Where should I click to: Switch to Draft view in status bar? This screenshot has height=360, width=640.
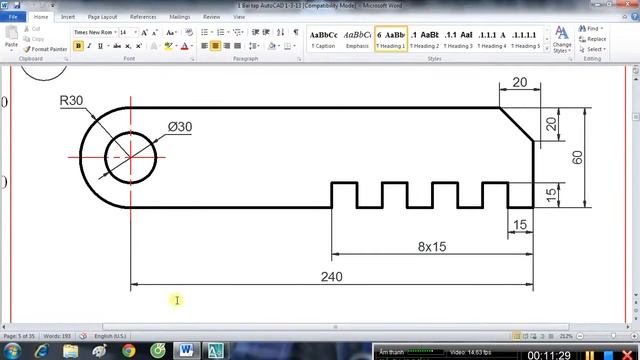551,336
